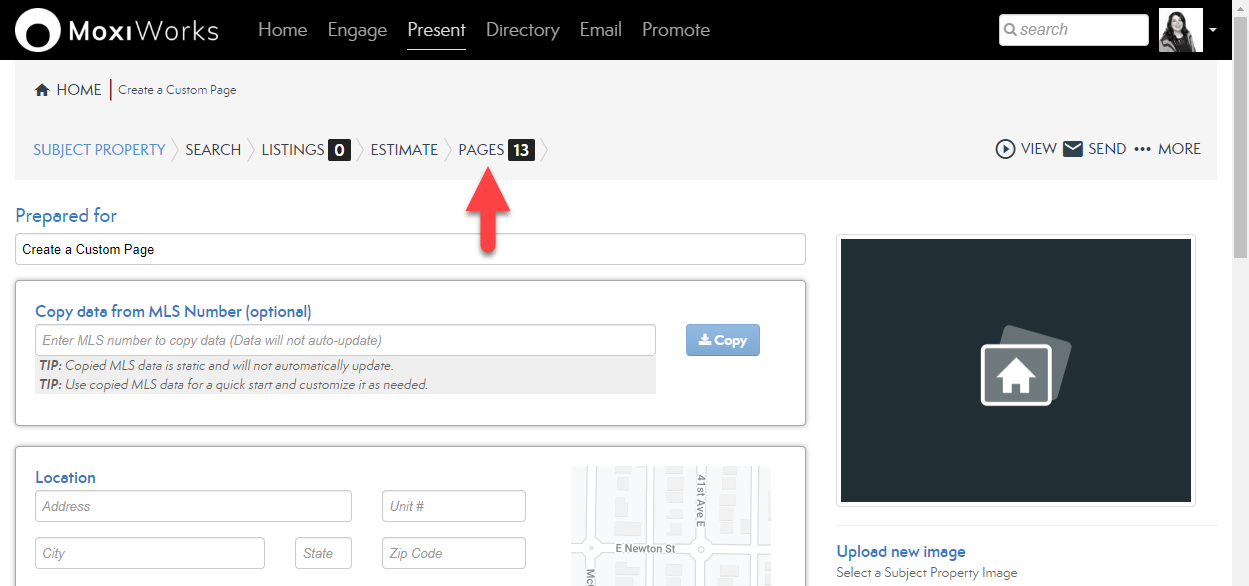Click Copy data from MLS Number heading
The height and width of the screenshot is (586, 1249).
coord(173,311)
